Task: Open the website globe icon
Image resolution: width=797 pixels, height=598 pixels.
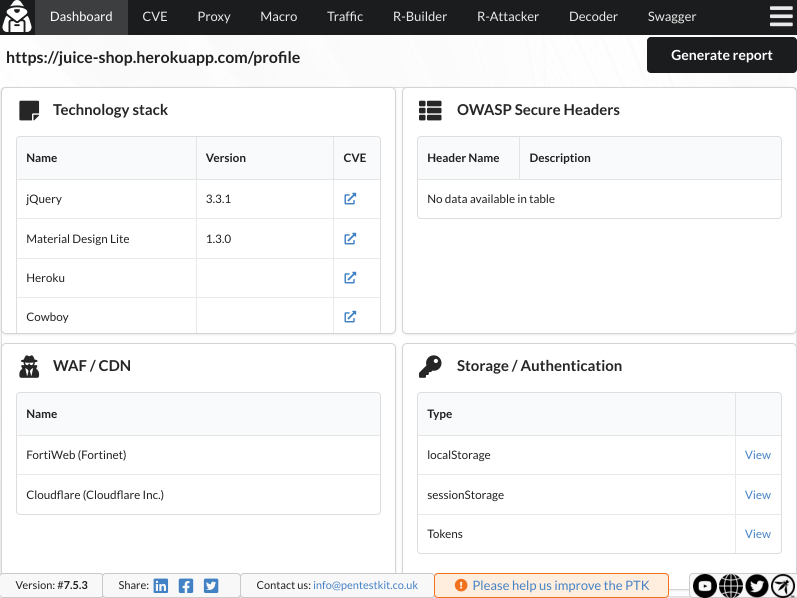Action: tap(731, 586)
